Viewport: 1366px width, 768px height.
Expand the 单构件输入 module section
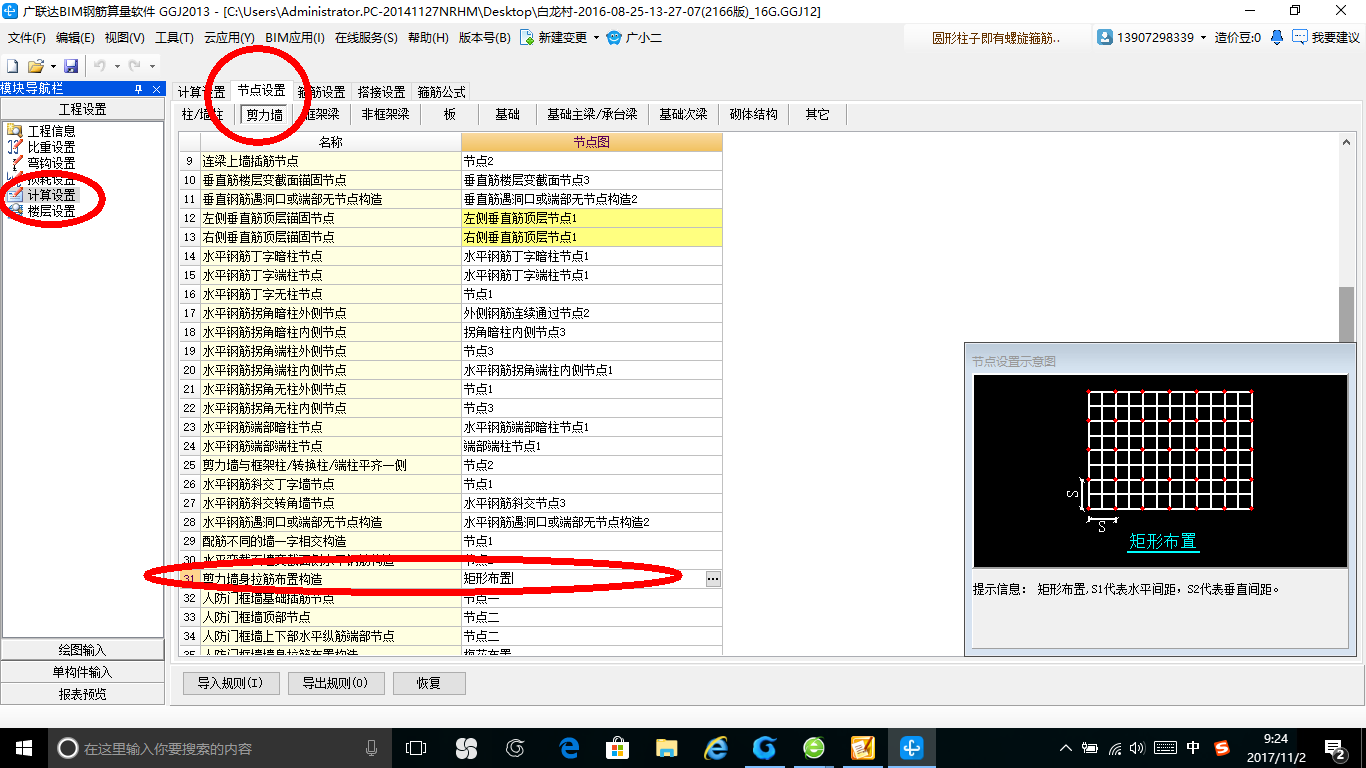point(82,672)
